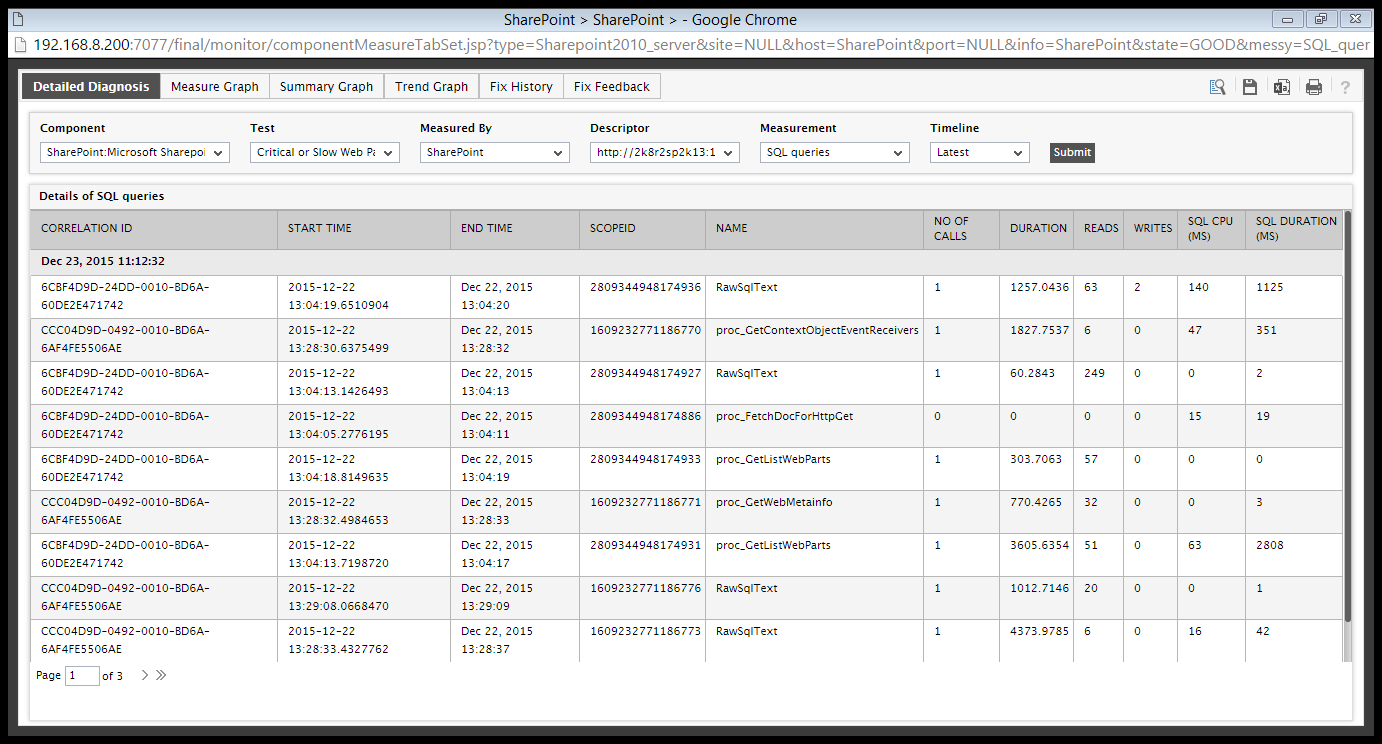Click duration value 4373.9785
Screen dimensions: 1382x744
click(1039, 631)
